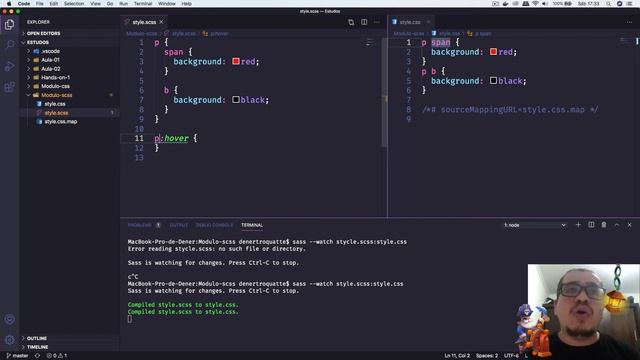Click the left editor vertical scrollbar
The image size is (640, 360).
point(384,93)
